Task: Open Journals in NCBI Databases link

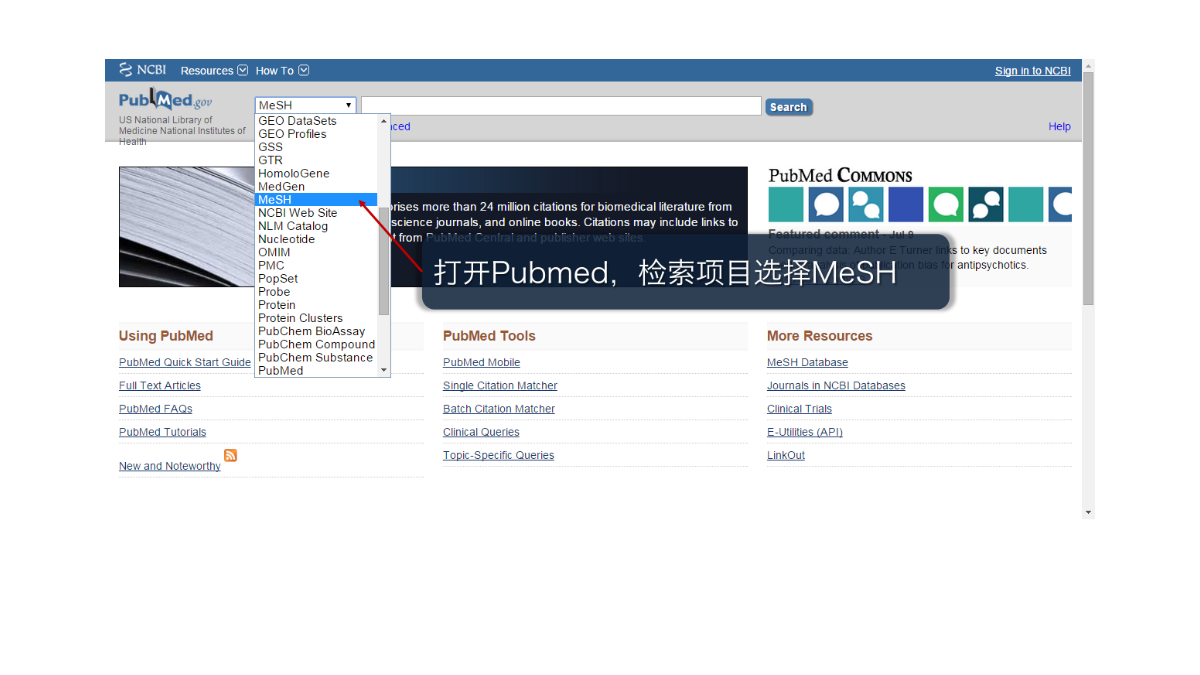Action: pos(836,386)
